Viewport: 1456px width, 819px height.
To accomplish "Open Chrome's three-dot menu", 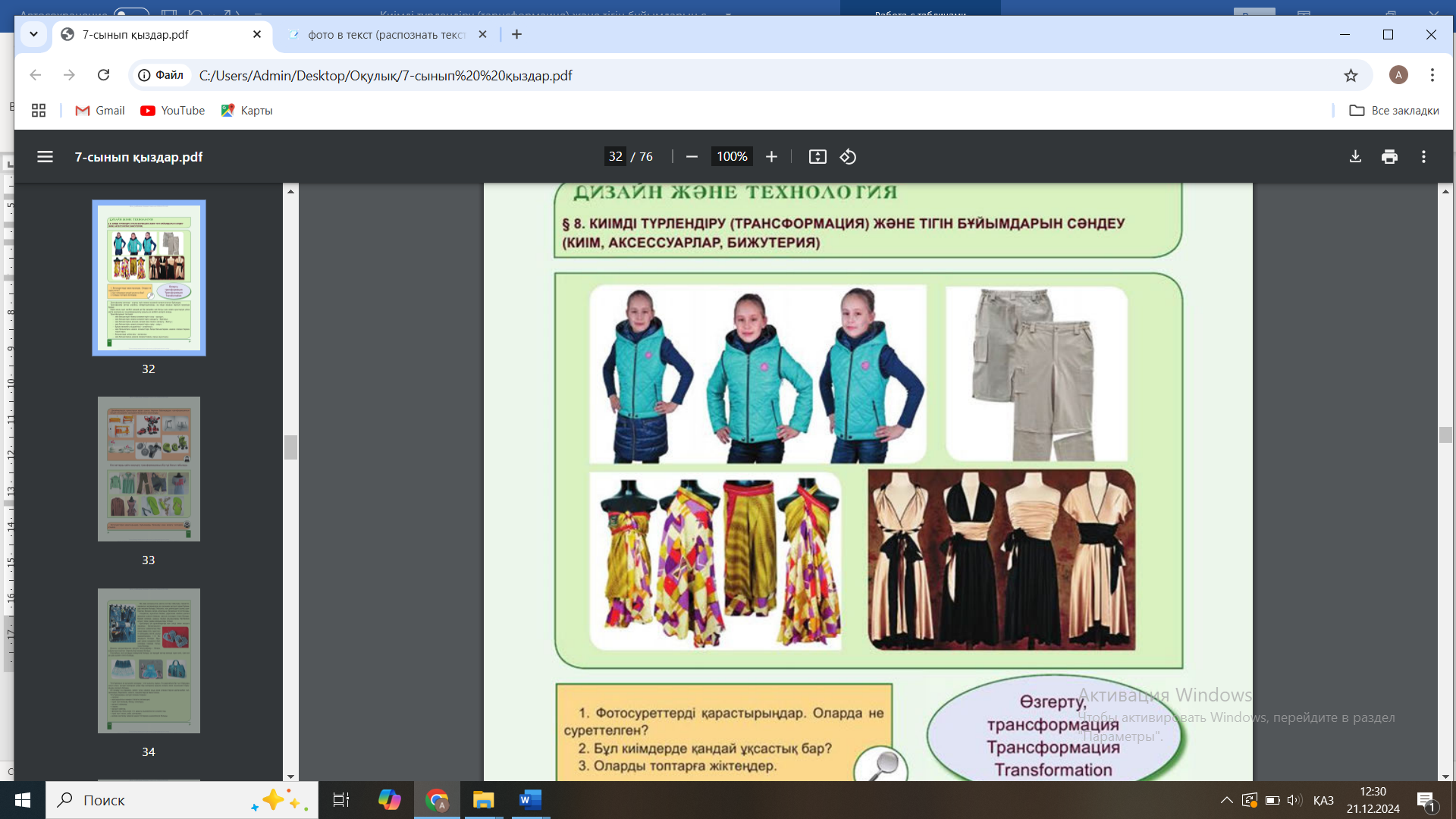I will point(1432,75).
